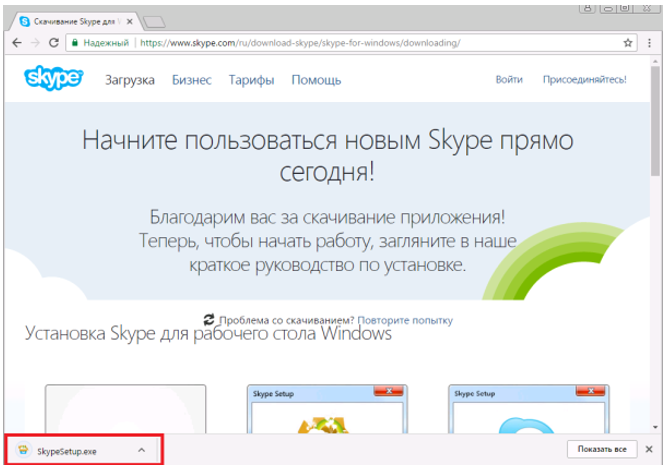The width and height of the screenshot is (669, 473).
Task: Open a new browser tab
Action: [x=154, y=22]
